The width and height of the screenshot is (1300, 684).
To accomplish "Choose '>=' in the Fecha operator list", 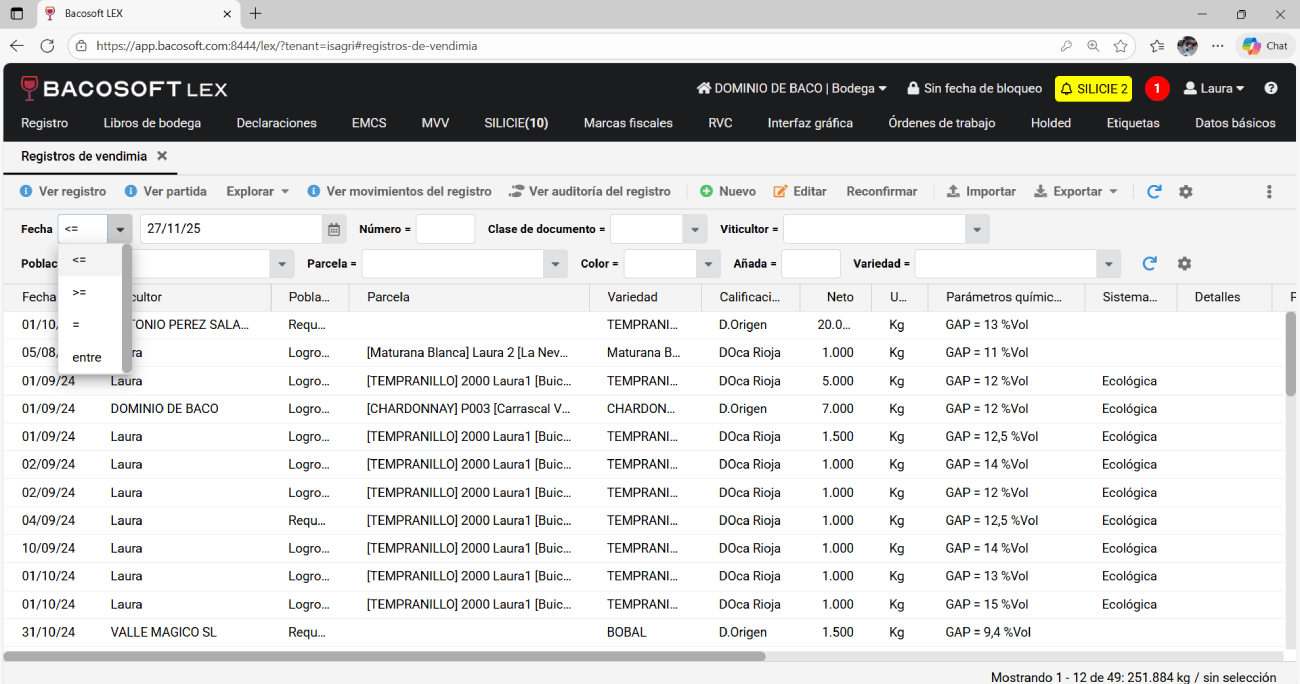I will pyautogui.click(x=80, y=292).
